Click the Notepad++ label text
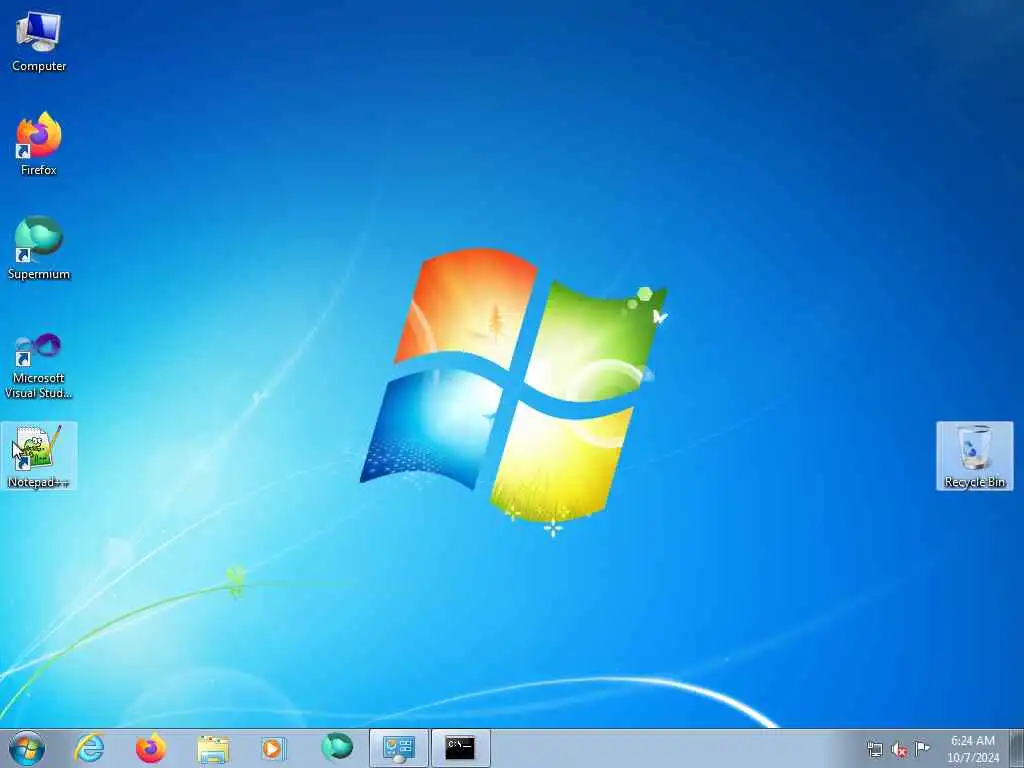This screenshot has height=768, width=1024. coord(39,483)
